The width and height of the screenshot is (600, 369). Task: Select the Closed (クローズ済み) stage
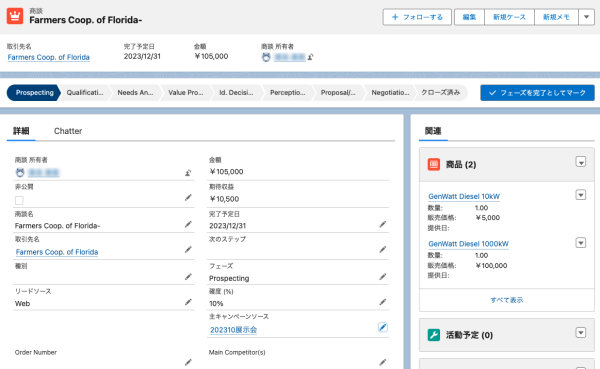click(x=440, y=93)
